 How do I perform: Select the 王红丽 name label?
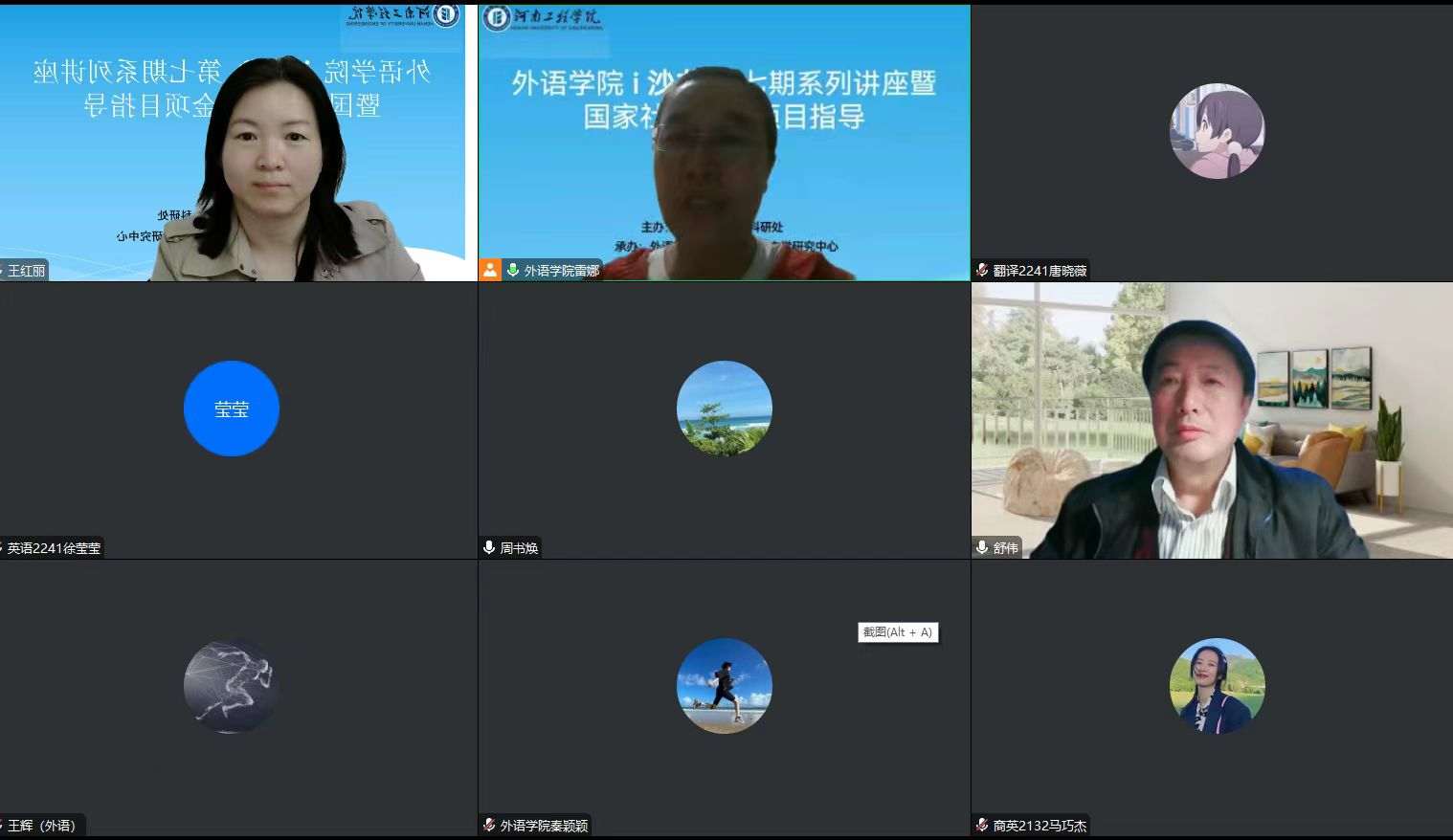(x=26, y=271)
